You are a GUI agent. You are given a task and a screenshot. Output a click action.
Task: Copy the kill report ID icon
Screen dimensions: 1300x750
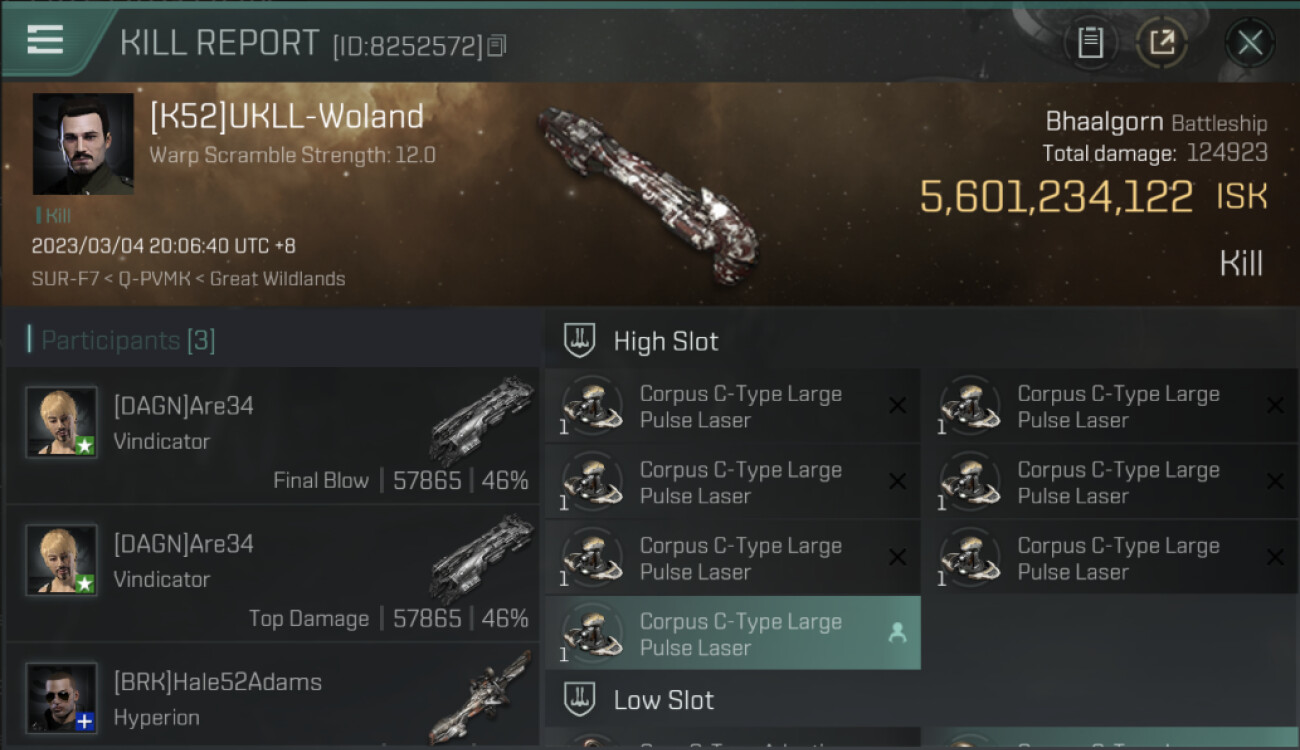(x=497, y=45)
